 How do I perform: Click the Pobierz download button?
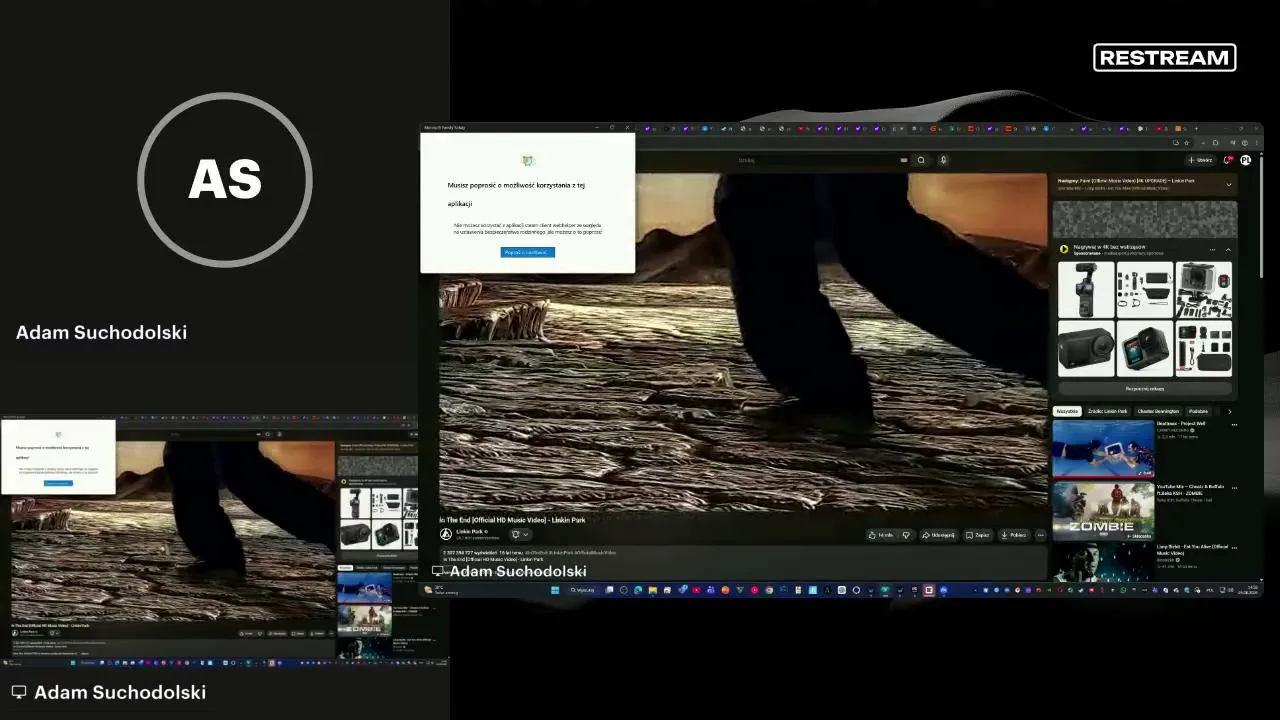(1014, 535)
